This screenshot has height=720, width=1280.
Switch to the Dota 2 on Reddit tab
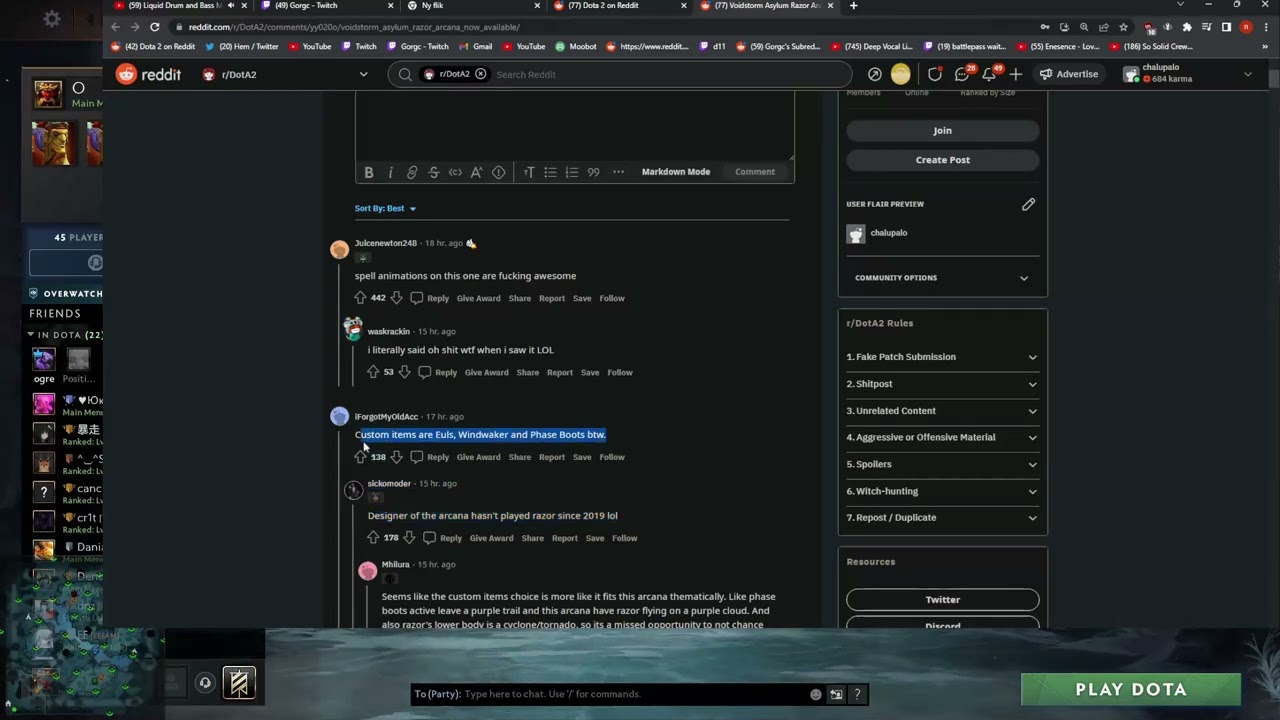click(618, 6)
